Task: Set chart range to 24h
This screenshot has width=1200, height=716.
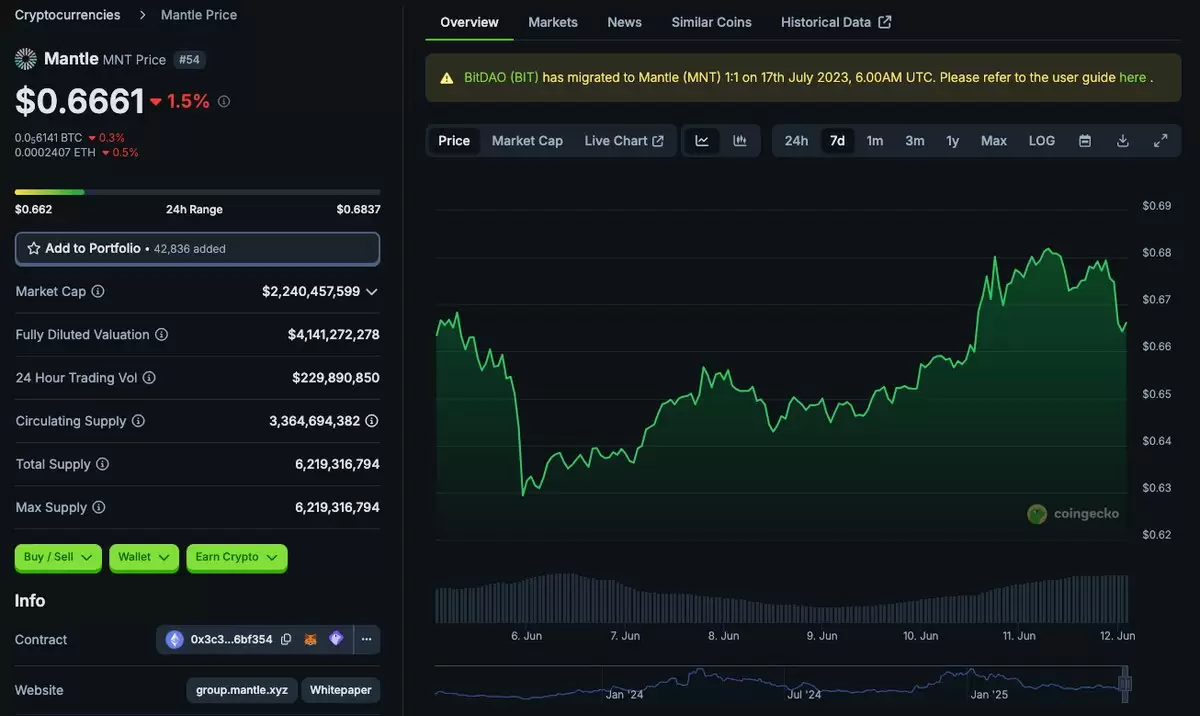Action: tap(796, 141)
